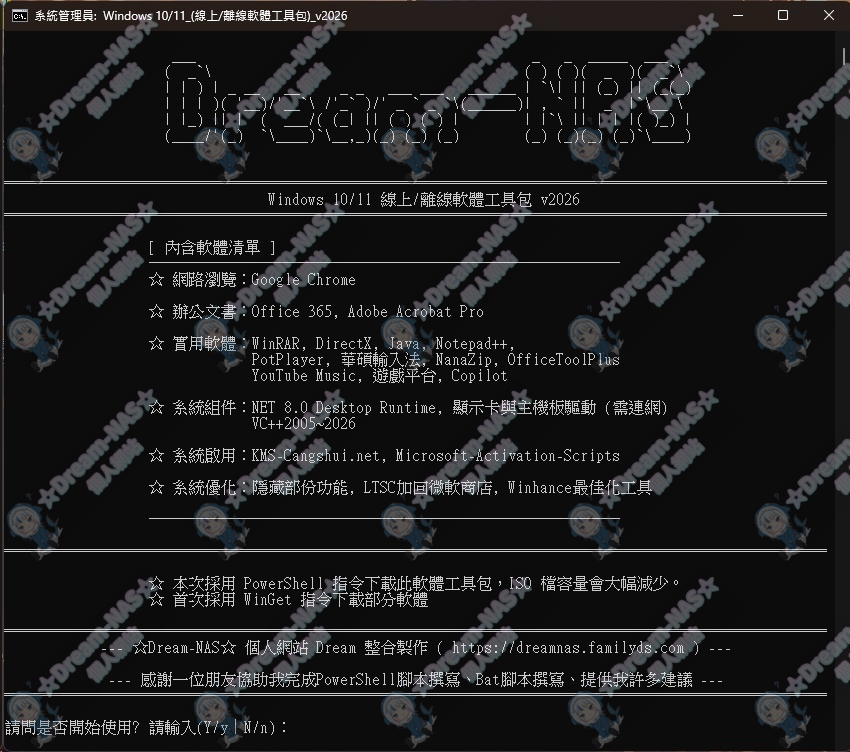
Task: Click the '辦公文書' category label
Action: 204,312
